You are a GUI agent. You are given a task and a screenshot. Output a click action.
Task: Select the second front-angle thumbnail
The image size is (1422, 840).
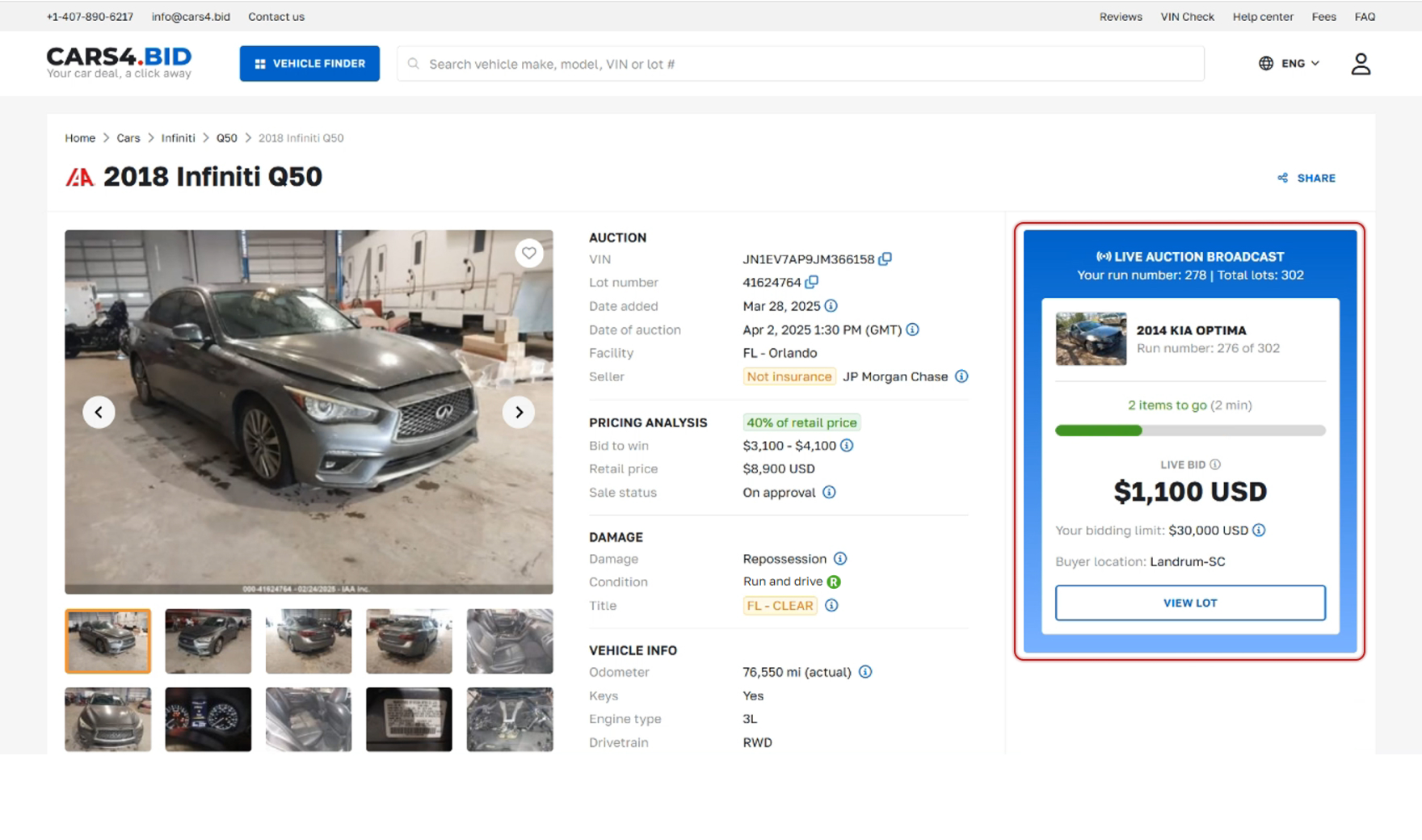[x=208, y=641]
